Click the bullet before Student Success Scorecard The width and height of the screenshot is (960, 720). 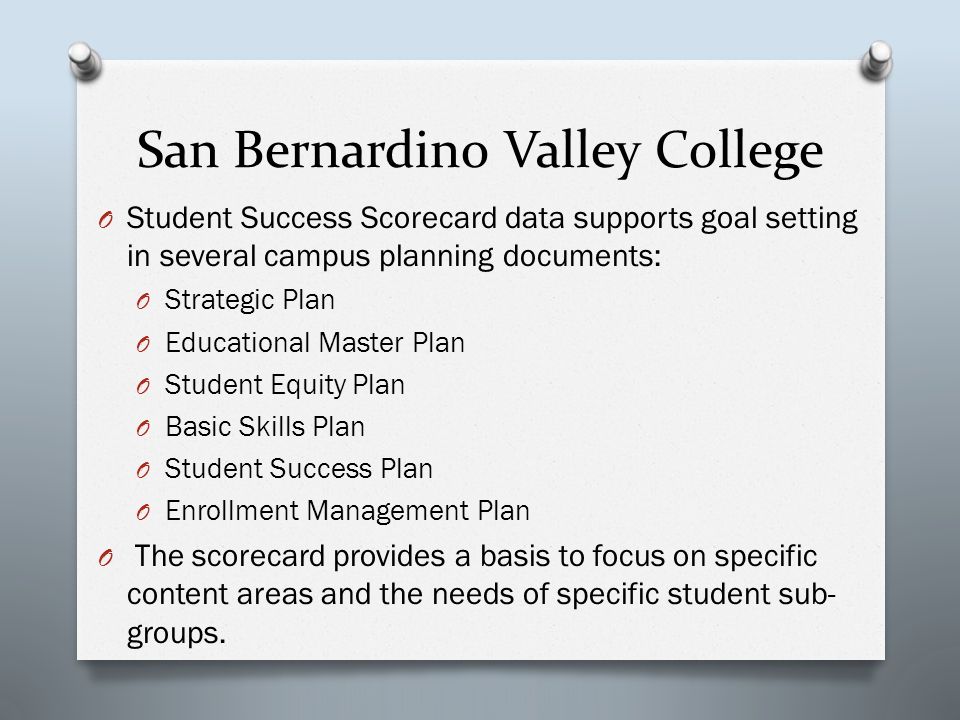(x=106, y=220)
